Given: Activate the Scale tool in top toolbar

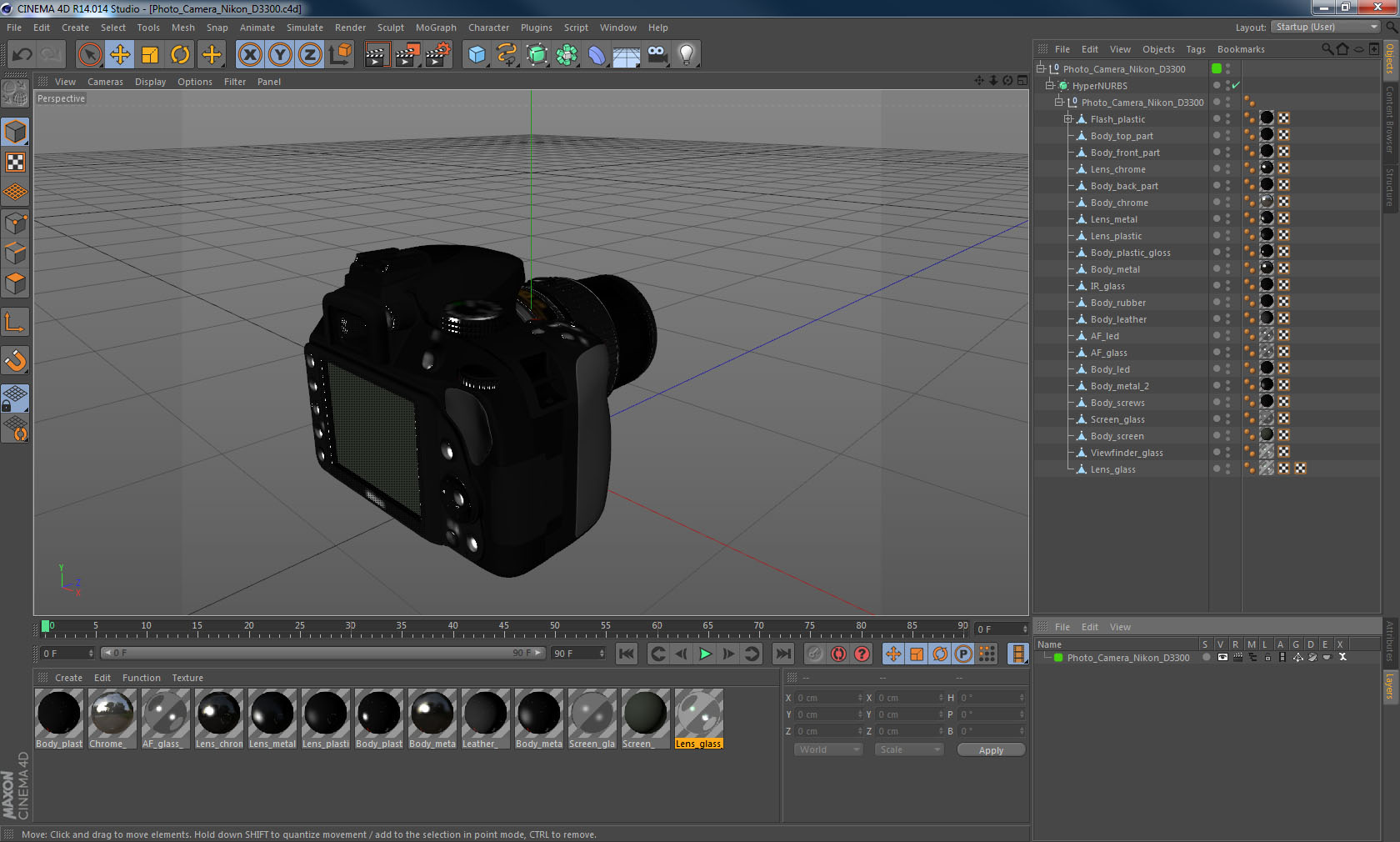Looking at the screenshot, I should (x=150, y=55).
